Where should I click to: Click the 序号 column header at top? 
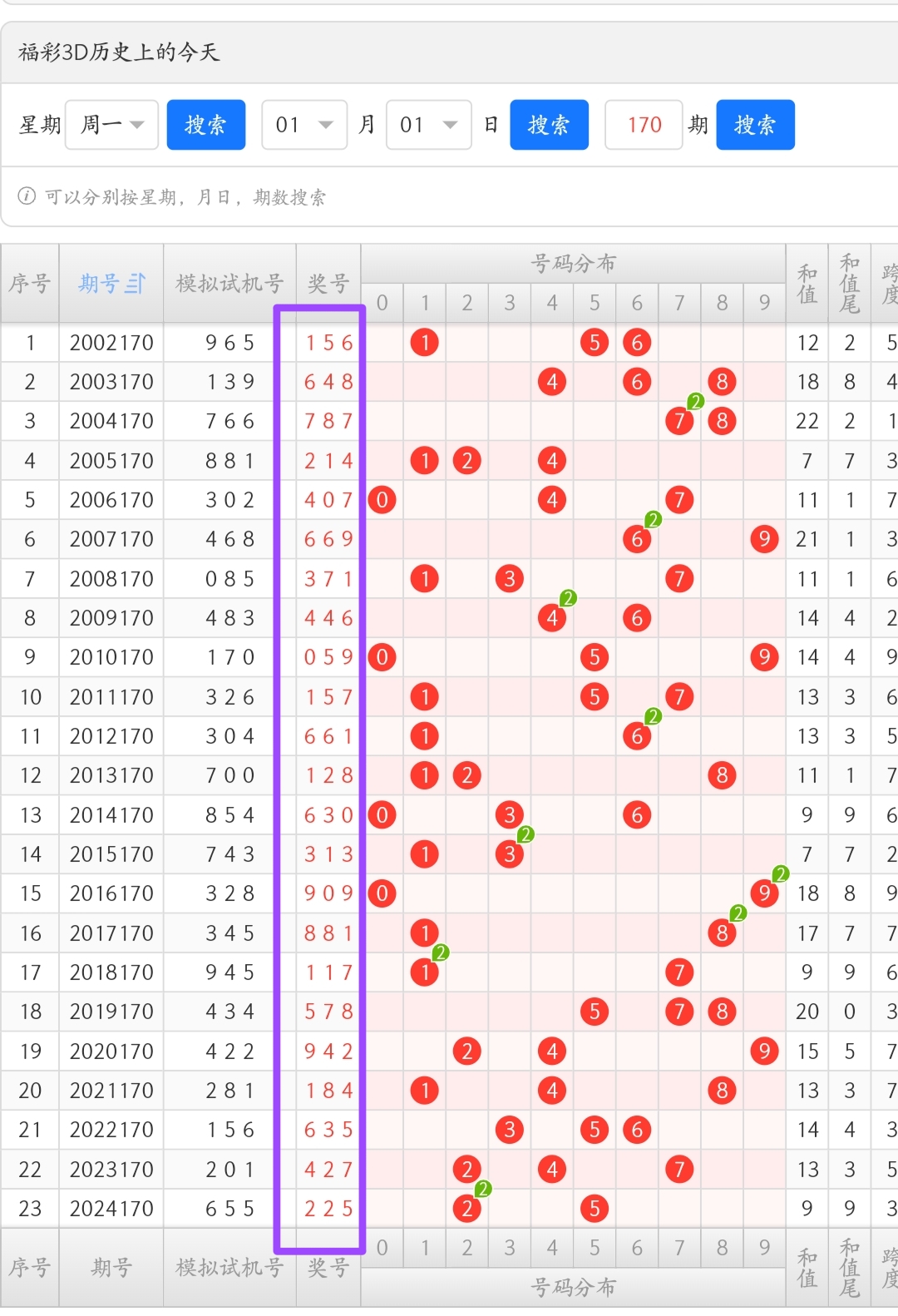tap(30, 284)
